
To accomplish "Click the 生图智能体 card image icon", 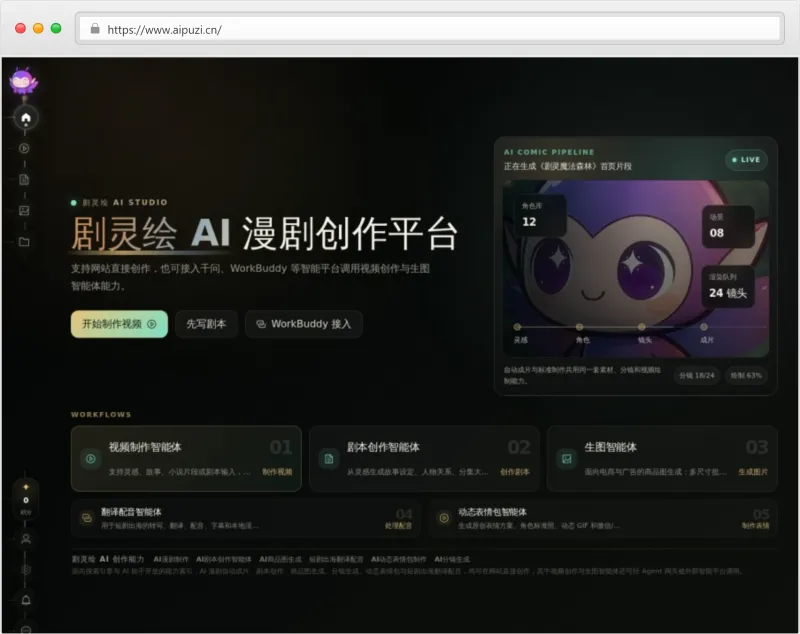I will click(x=567, y=459).
